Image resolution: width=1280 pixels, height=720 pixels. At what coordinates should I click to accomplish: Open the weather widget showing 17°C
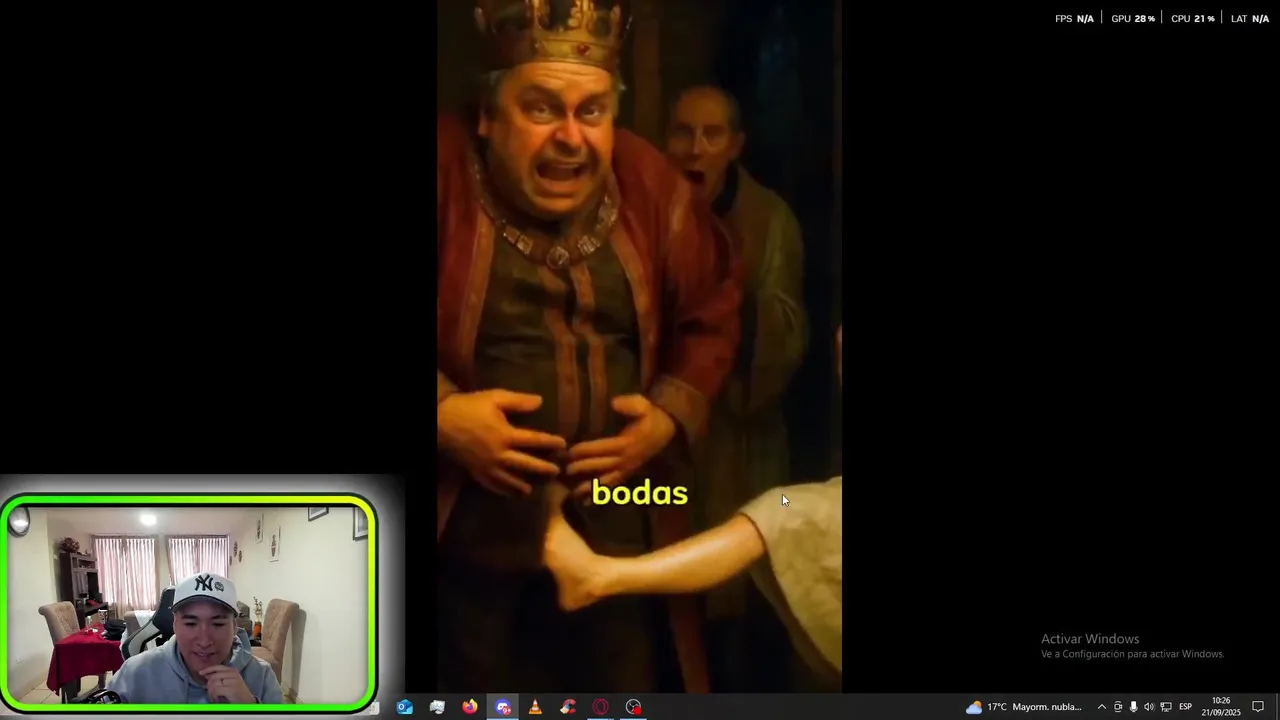click(x=1024, y=707)
